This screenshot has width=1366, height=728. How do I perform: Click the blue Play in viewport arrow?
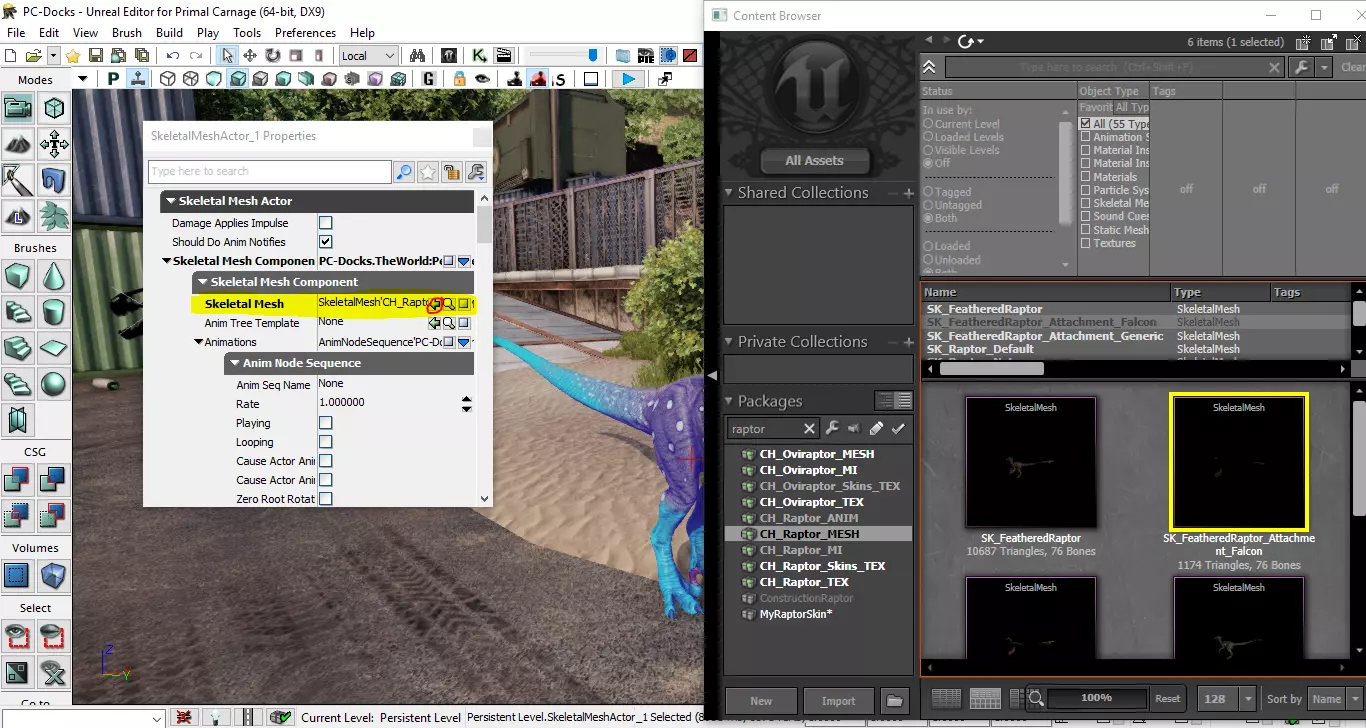628,79
